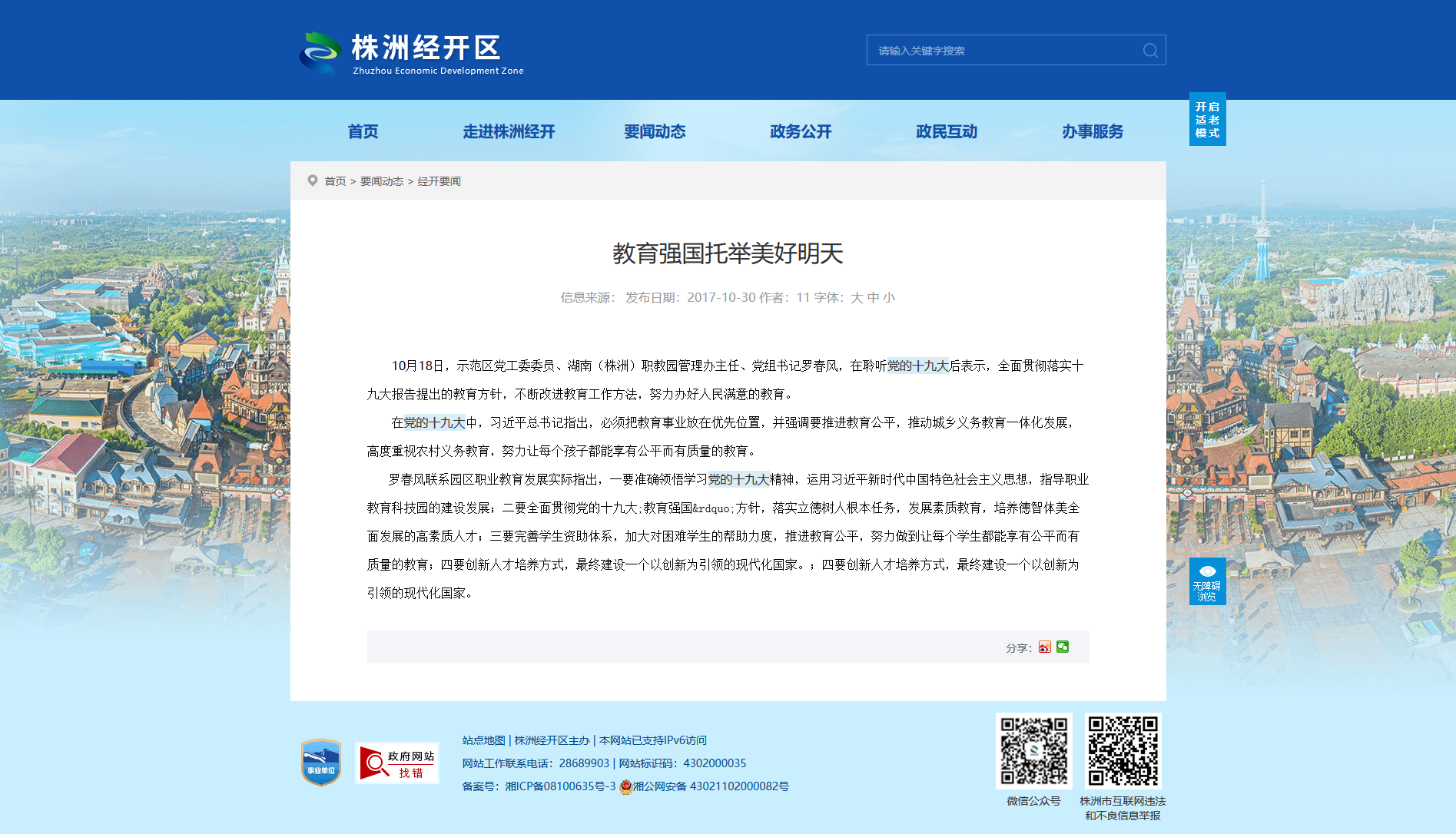Click the breadcrumb location pin icon
1456x834 pixels.
[x=313, y=180]
